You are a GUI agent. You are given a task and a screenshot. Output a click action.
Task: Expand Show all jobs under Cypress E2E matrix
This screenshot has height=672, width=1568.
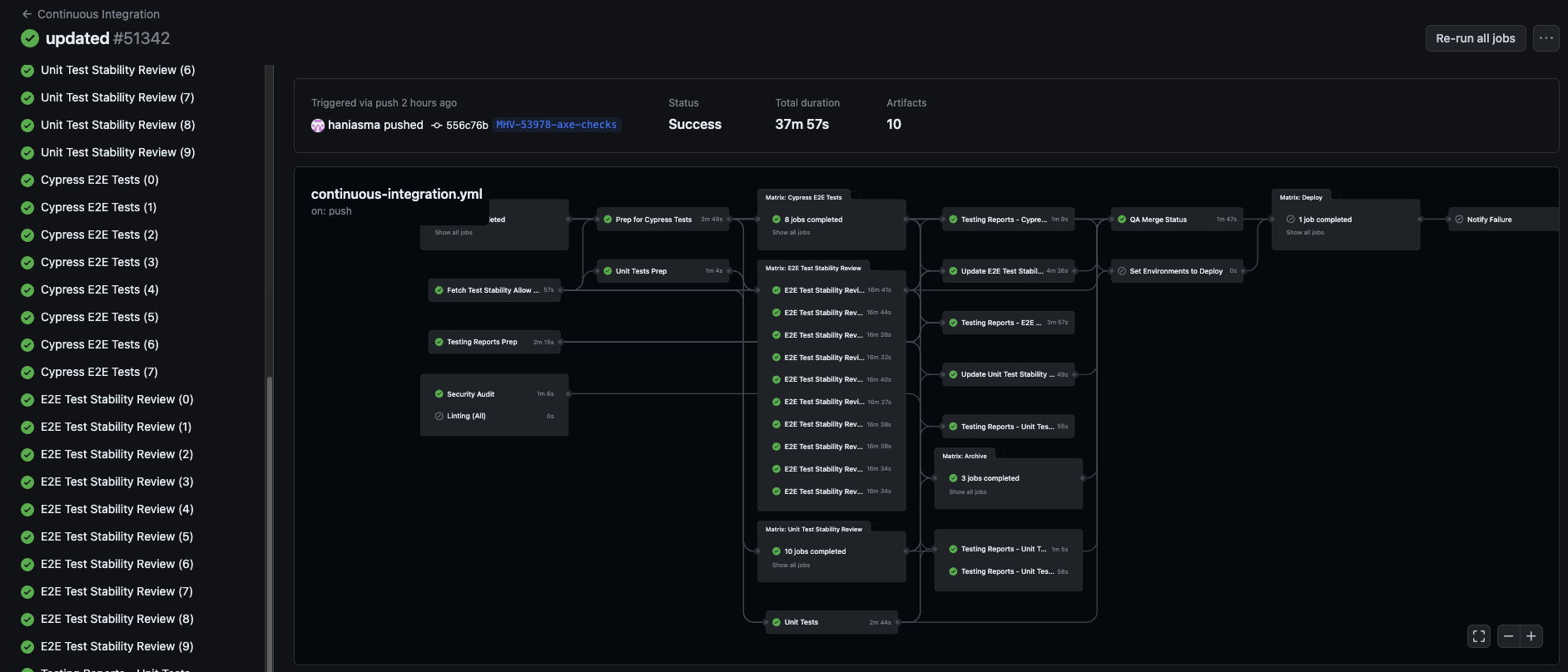[791, 233]
